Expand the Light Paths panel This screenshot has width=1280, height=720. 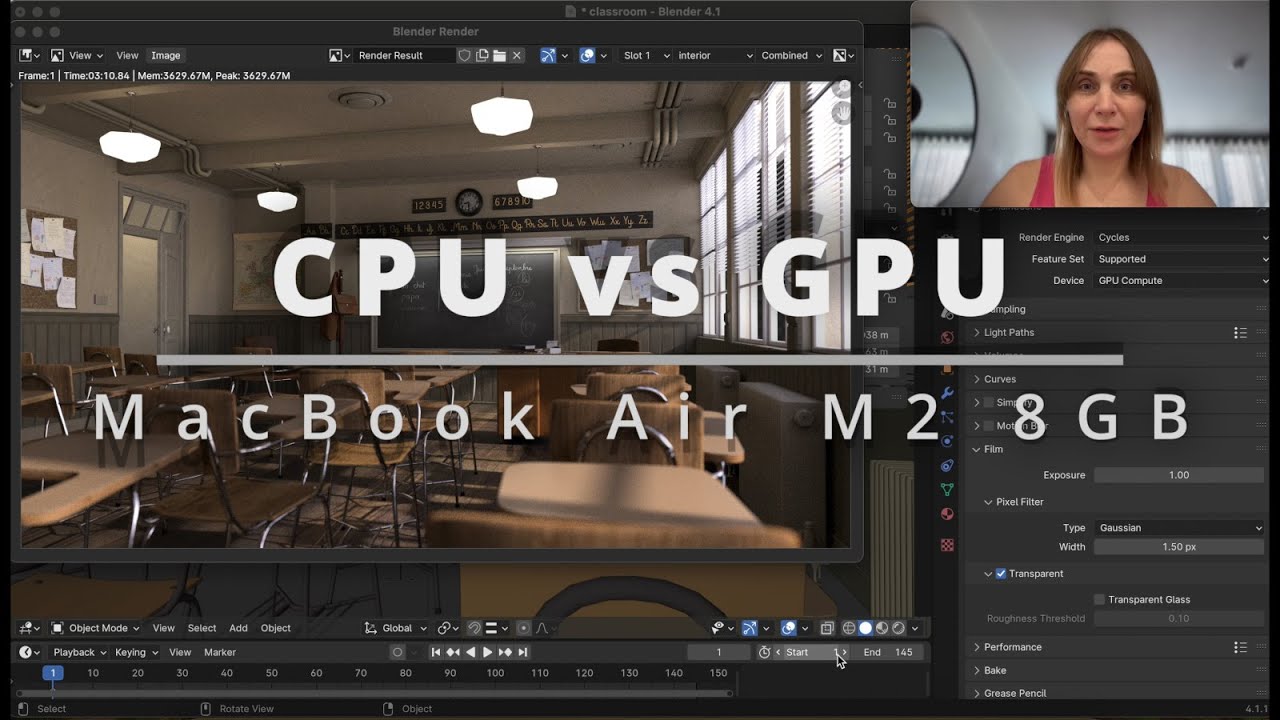[1008, 332]
